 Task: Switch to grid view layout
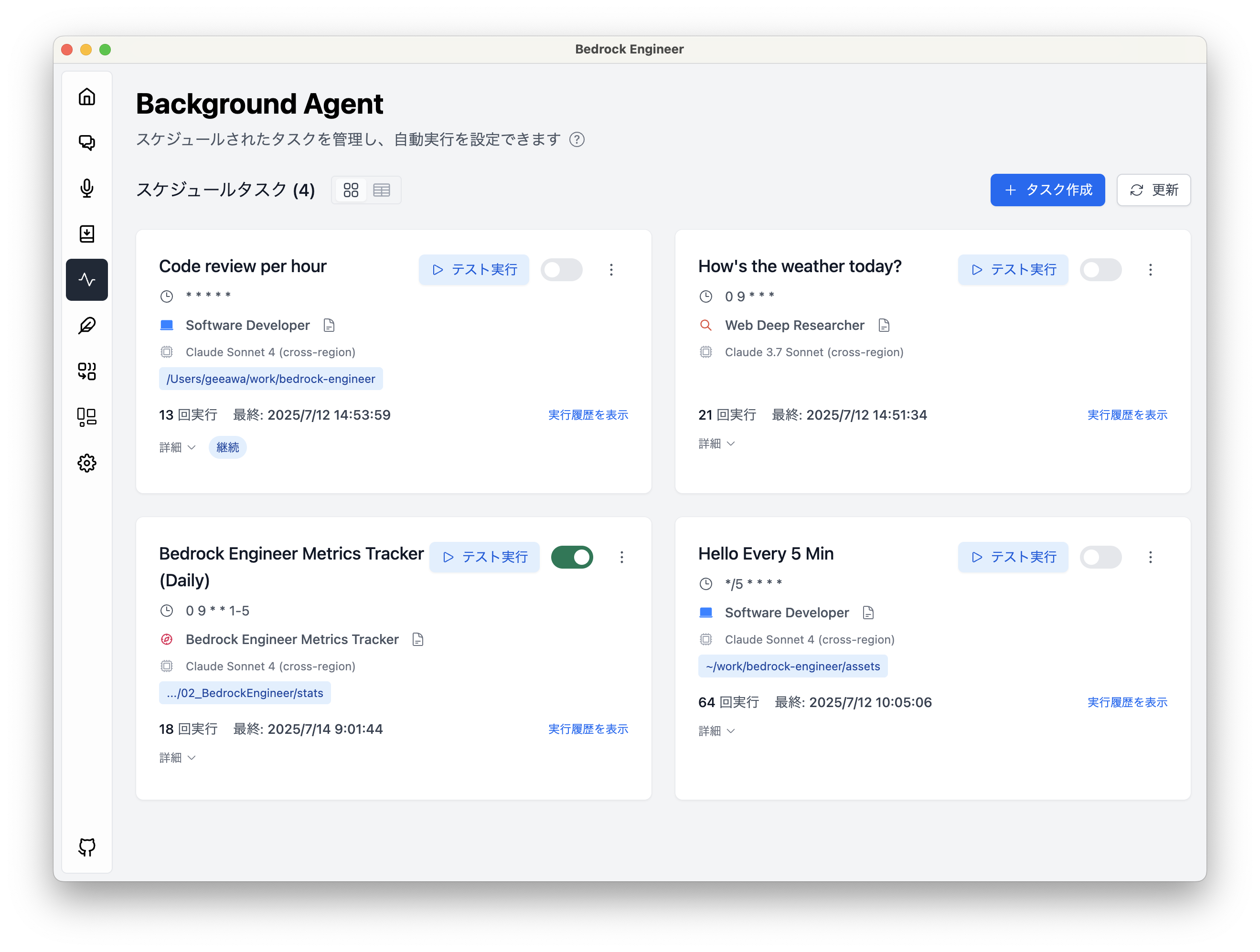coord(351,190)
